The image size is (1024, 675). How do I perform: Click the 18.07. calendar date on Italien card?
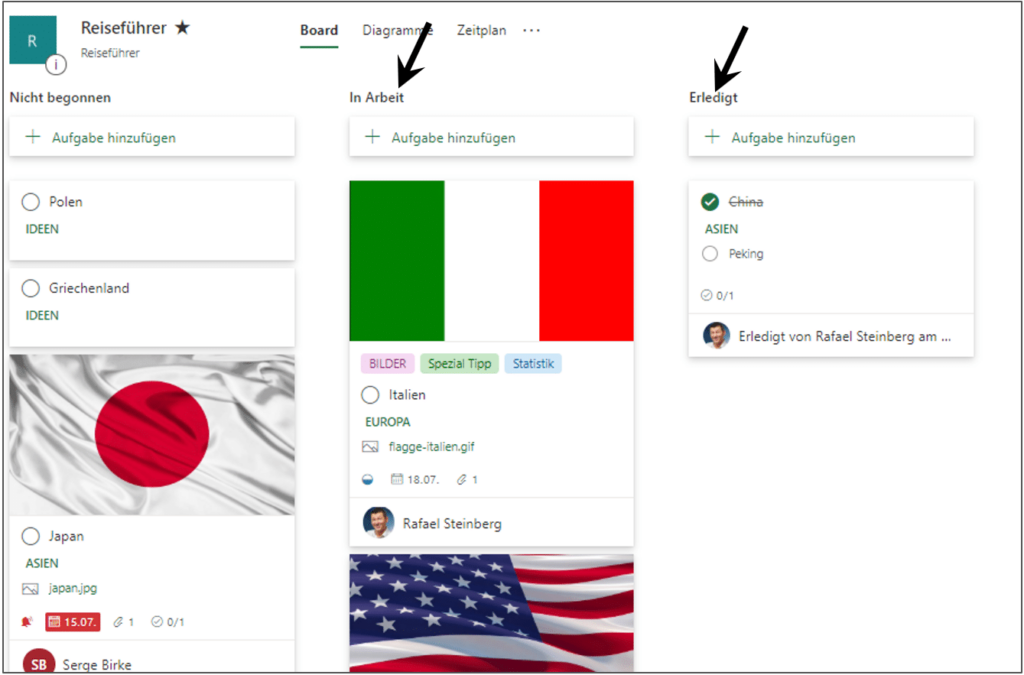click(x=415, y=480)
